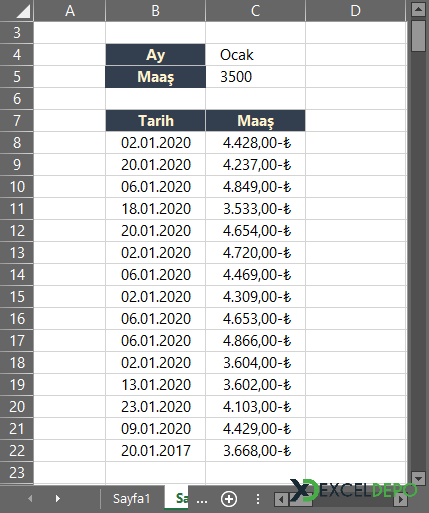This screenshot has height=513, width=429.
Task: Select column B header
Action: tap(155, 11)
